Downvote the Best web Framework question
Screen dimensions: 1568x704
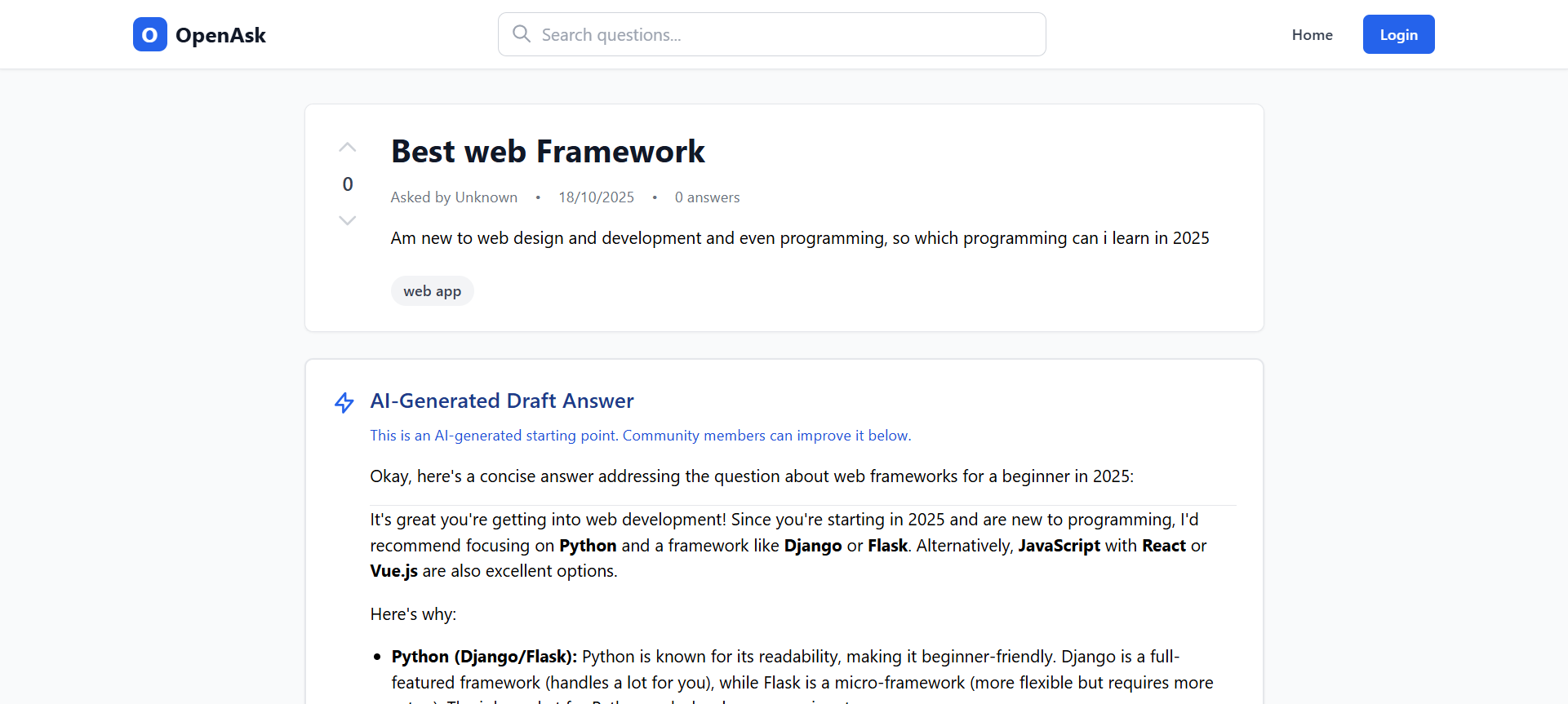(348, 220)
